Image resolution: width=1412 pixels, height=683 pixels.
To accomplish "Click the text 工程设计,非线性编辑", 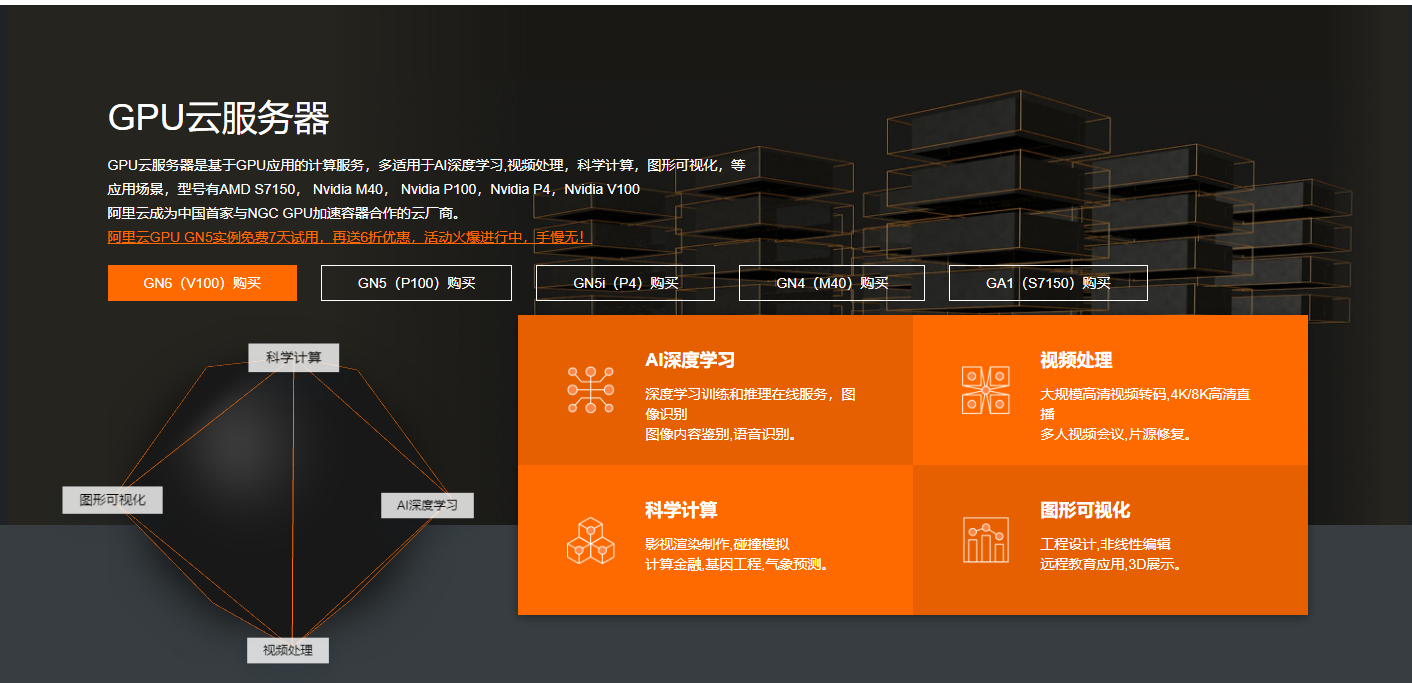I will (x=1105, y=544).
